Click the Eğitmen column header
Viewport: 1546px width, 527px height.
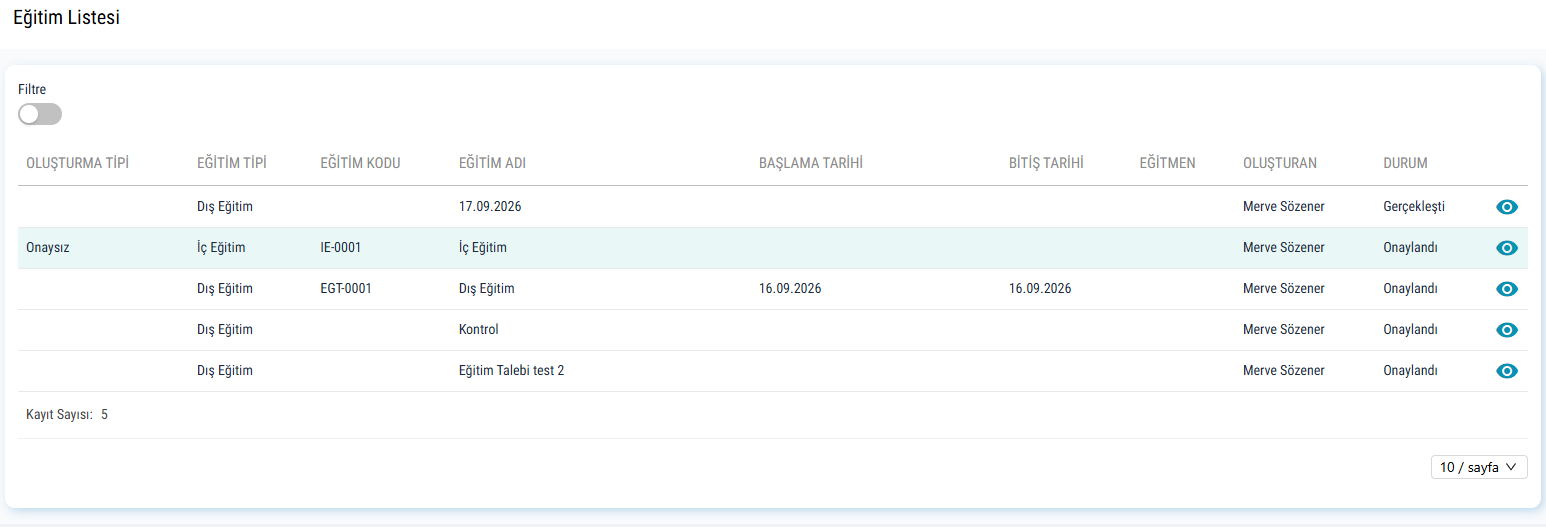click(1167, 163)
